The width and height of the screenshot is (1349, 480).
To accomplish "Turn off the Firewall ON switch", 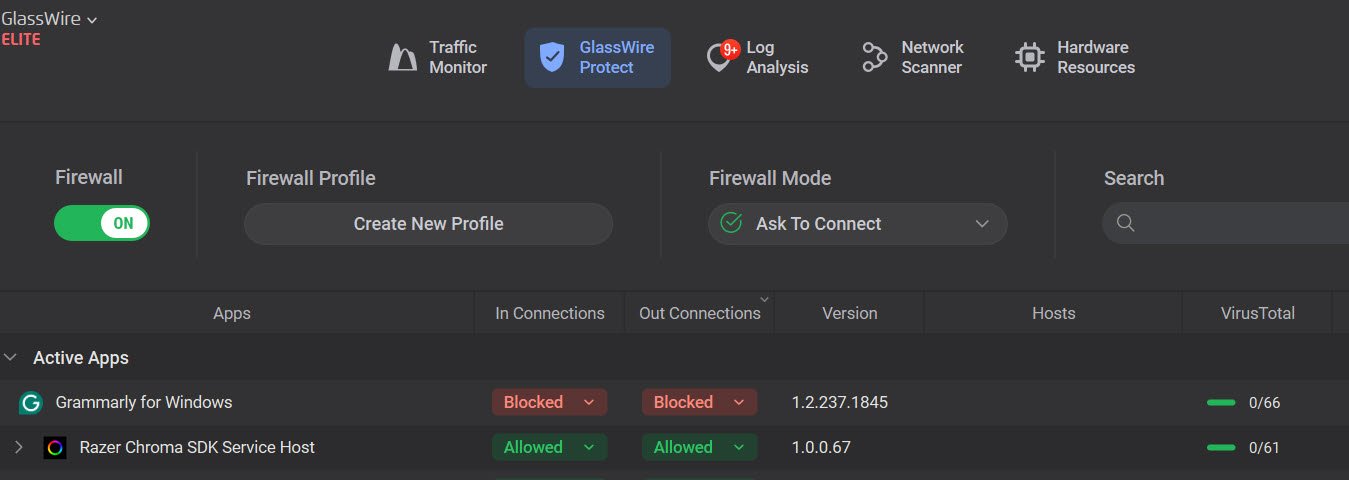I will pos(102,223).
